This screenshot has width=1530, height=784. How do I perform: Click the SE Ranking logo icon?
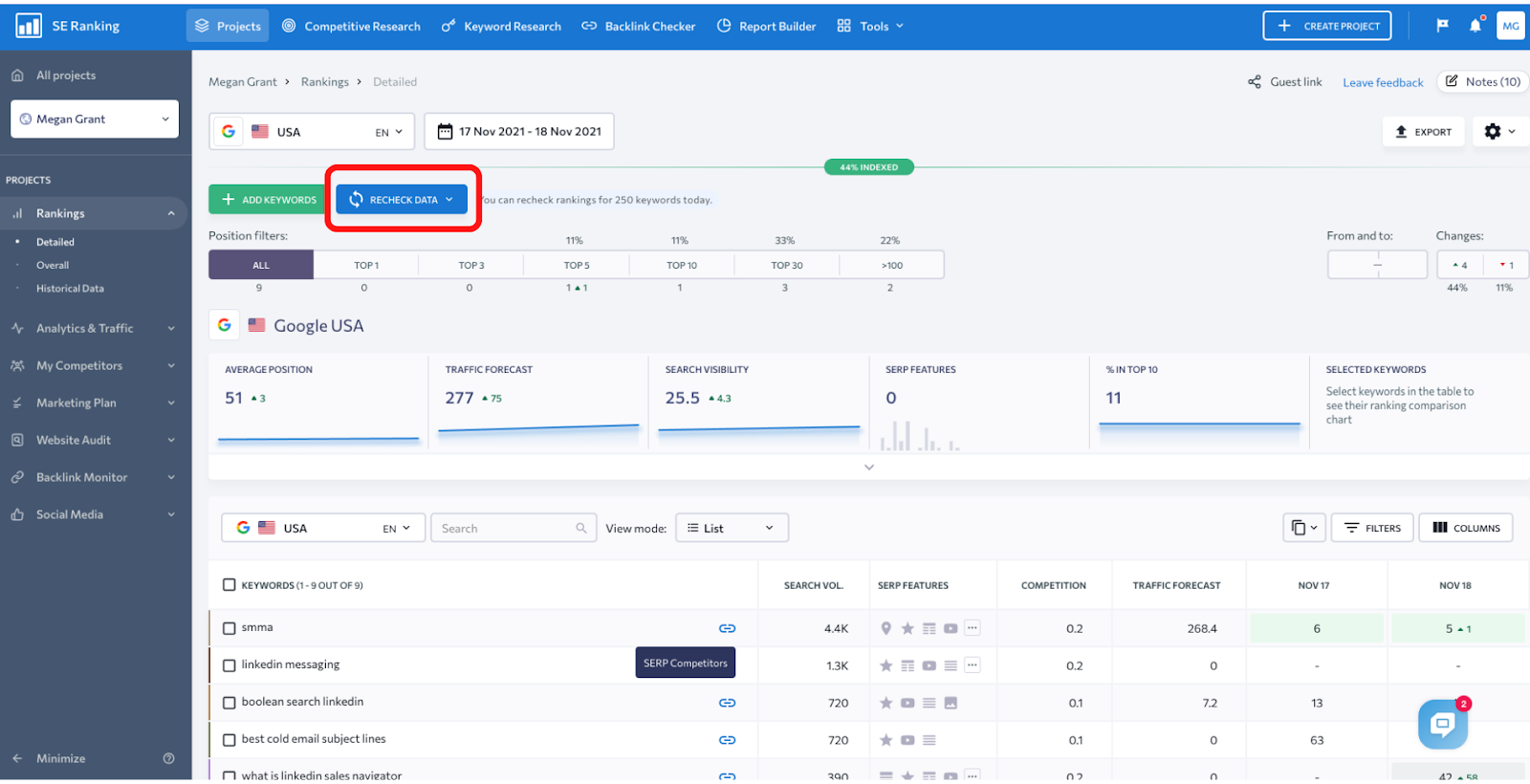pos(29,26)
